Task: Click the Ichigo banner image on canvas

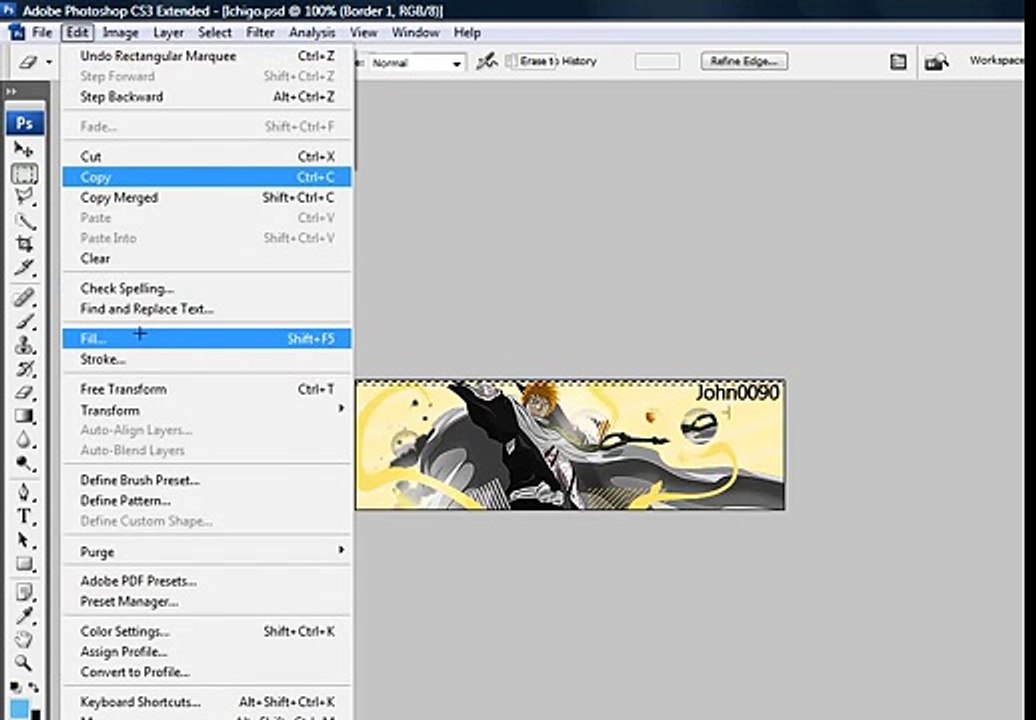Action: click(x=570, y=445)
